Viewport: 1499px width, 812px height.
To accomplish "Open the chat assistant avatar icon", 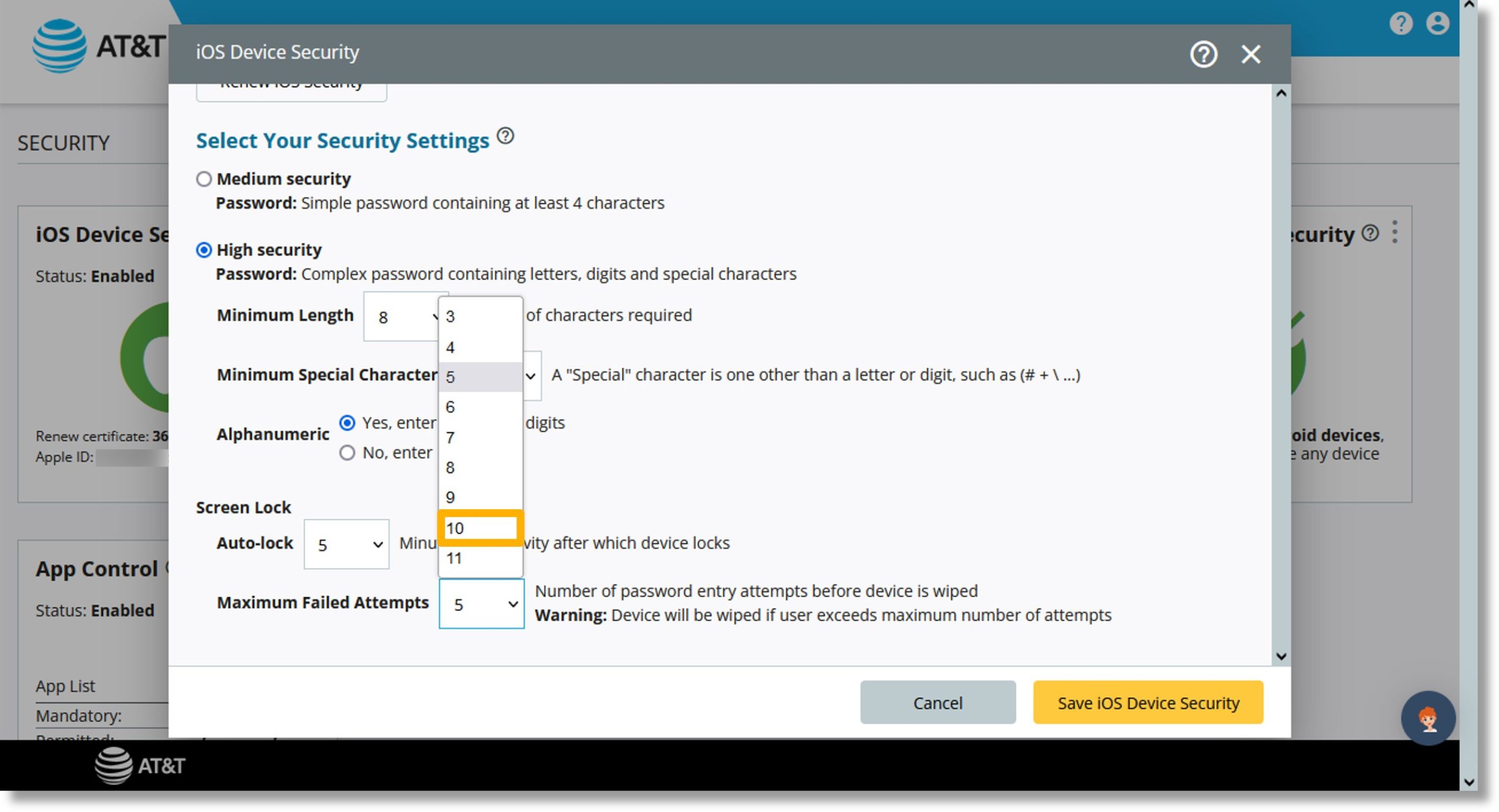I will (x=1428, y=718).
